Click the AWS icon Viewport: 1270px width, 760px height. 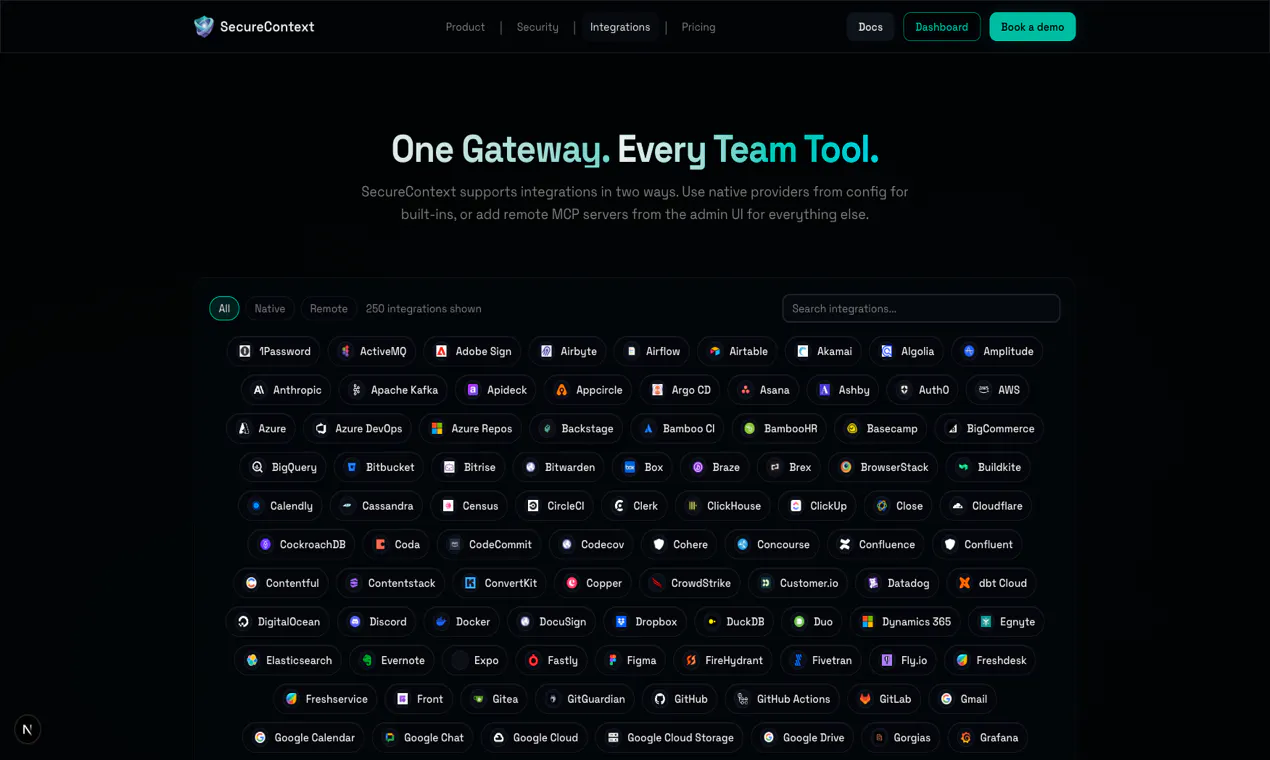coord(984,390)
